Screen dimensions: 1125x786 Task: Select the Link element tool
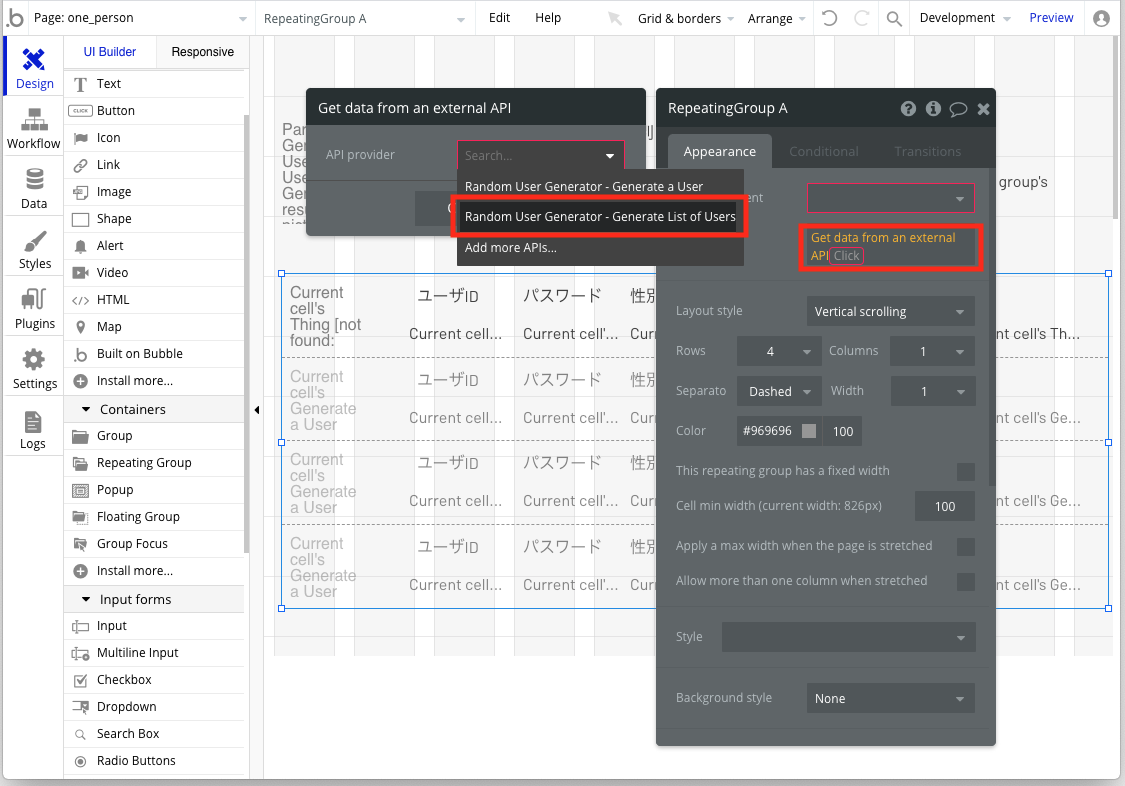coord(154,165)
